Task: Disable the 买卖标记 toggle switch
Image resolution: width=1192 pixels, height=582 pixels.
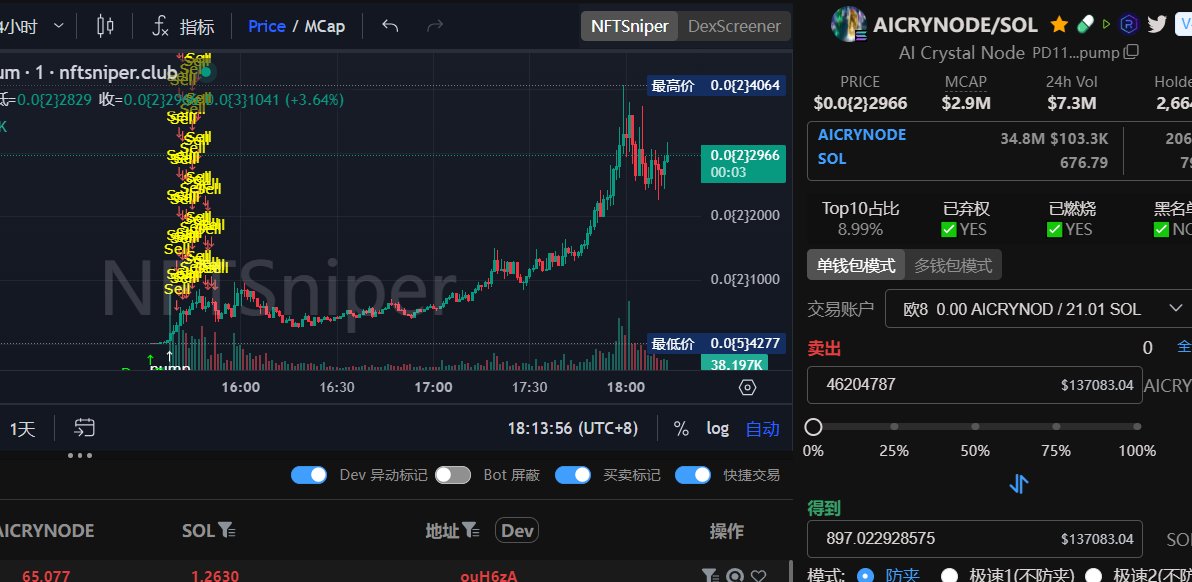Action: [573, 475]
